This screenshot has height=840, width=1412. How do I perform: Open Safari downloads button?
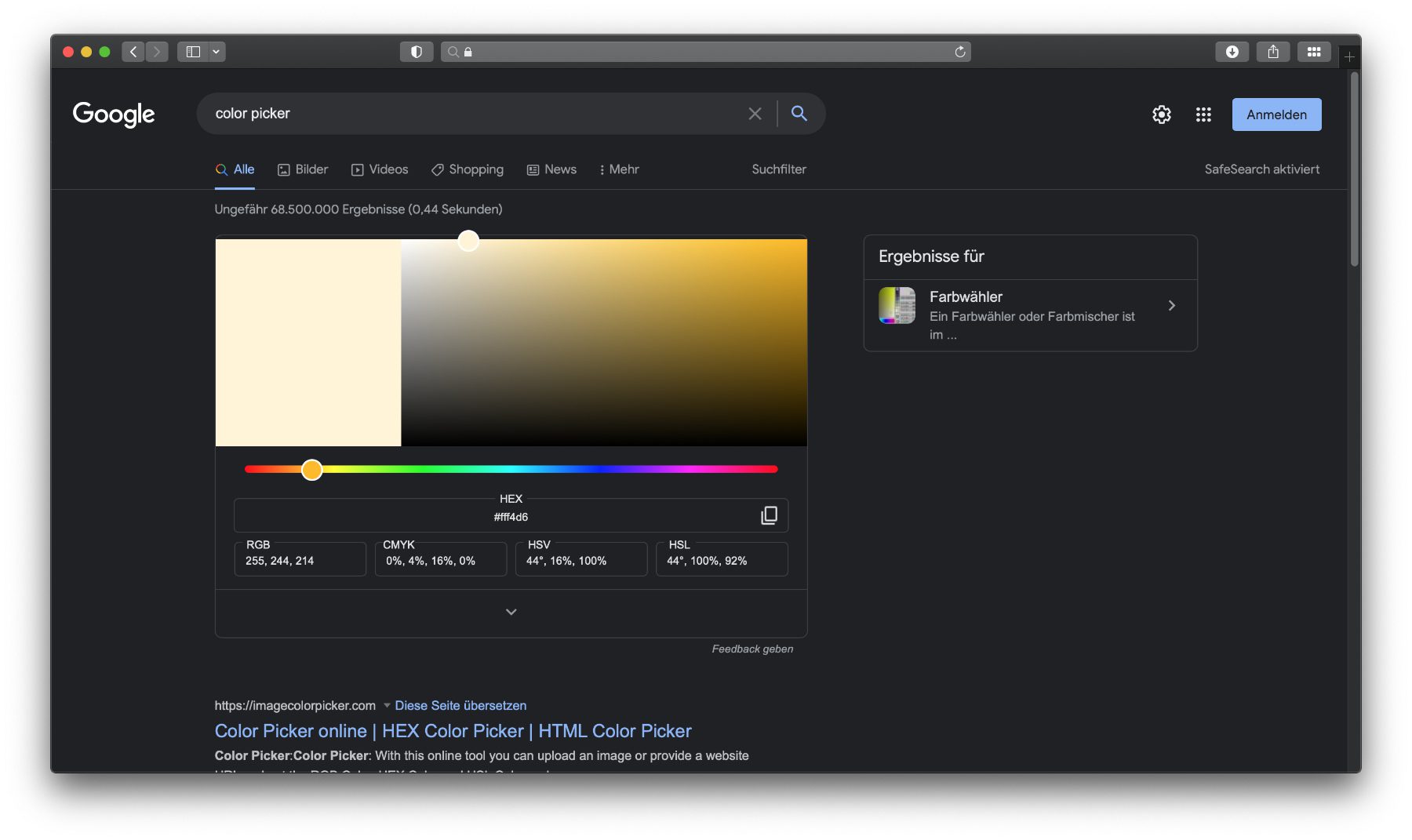click(1232, 52)
